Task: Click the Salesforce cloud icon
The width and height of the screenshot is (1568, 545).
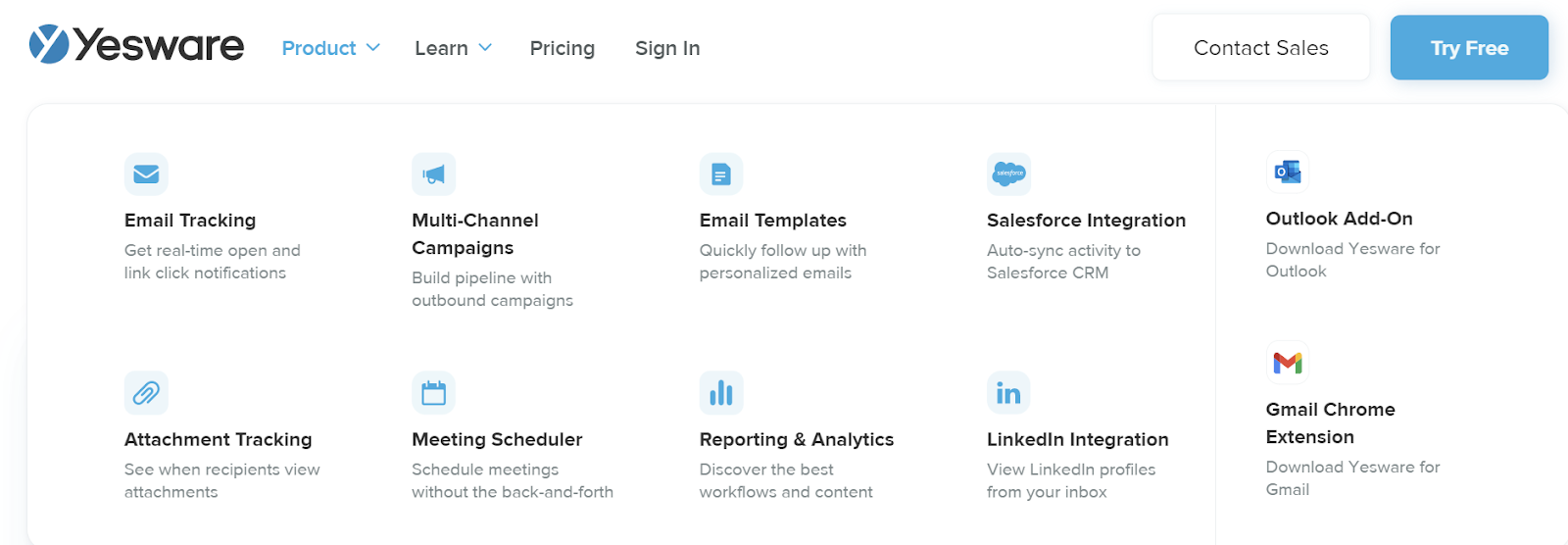Action: coord(1008,174)
